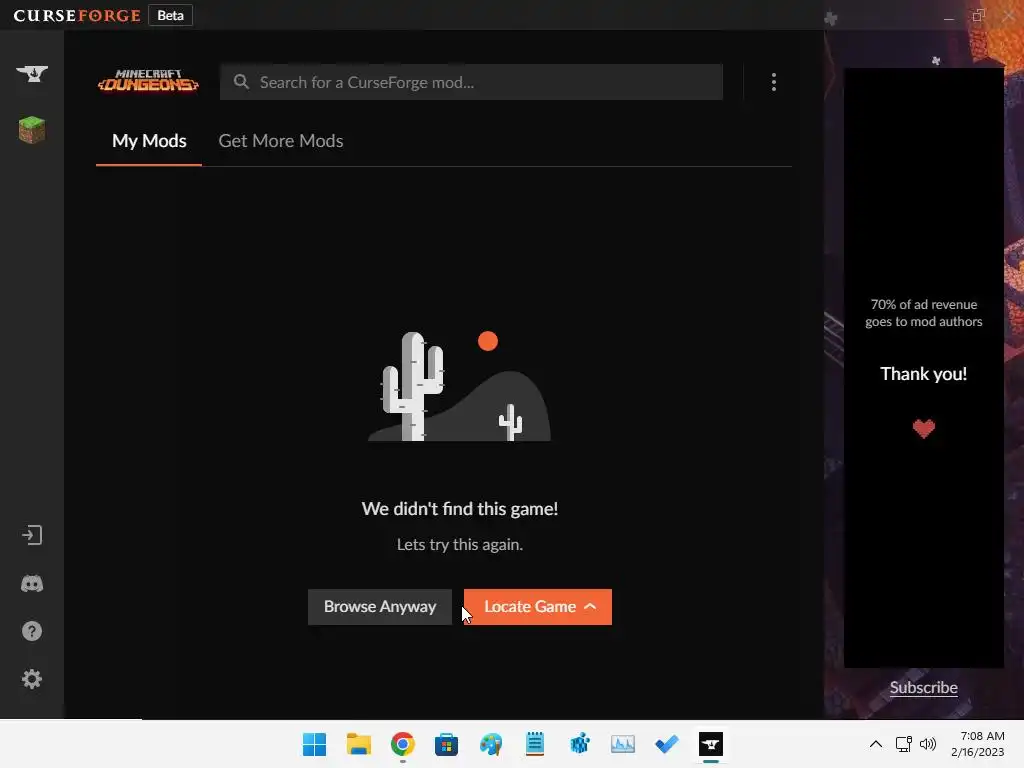Launch Google Chrome from the taskbar
Image resolution: width=1024 pixels, height=768 pixels.
point(402,744)
